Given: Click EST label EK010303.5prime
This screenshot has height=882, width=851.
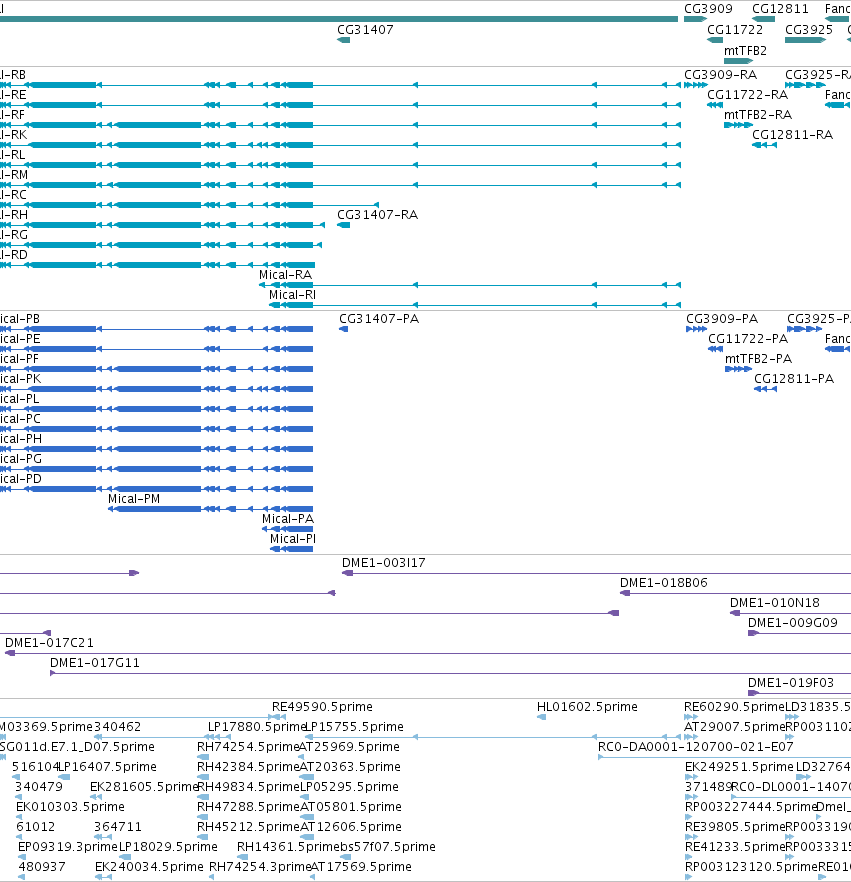Looking at the screenshot, I should pos(70,807).
